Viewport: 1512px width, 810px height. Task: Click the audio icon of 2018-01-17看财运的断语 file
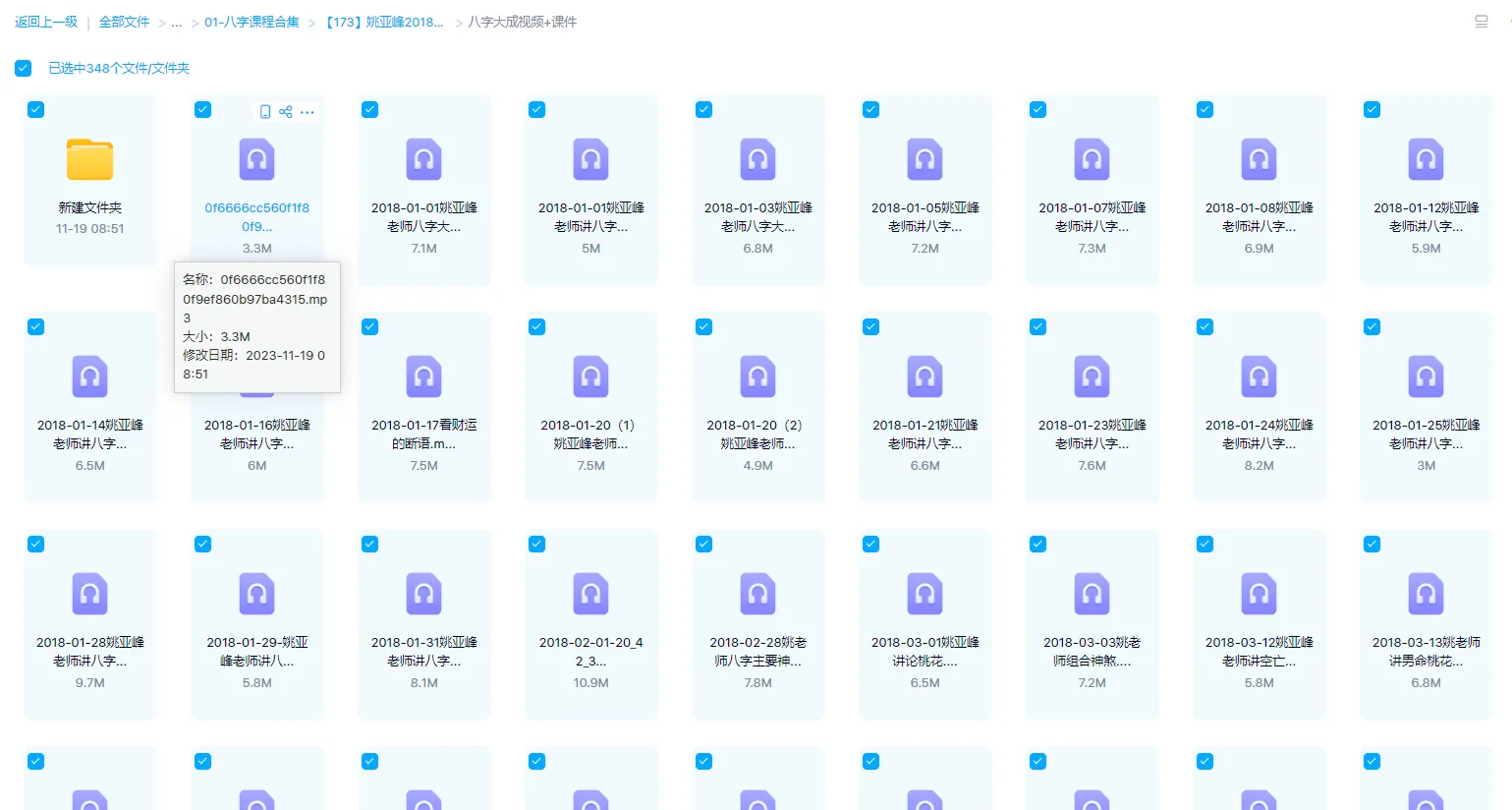[x=423, y=376]
